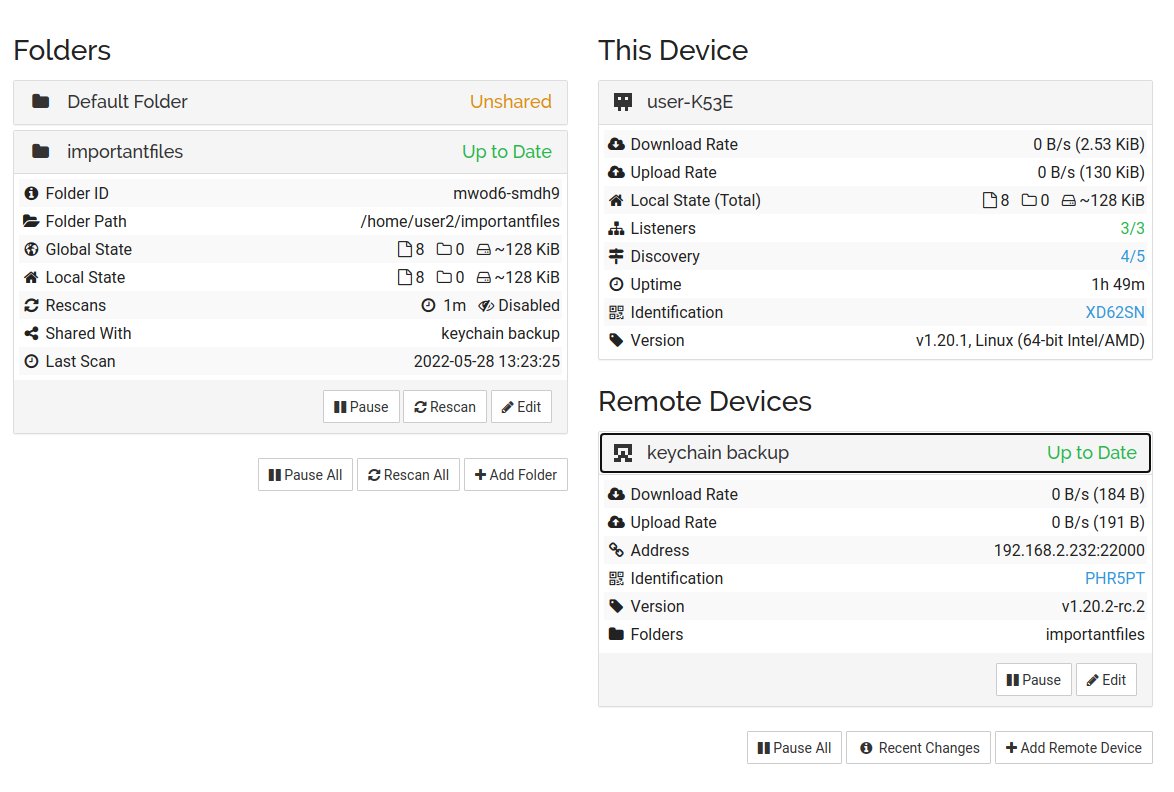Collapse the importantfiles folder panel
The image size is (1174, 792).
pyautogui.click(x=291, y=152)
